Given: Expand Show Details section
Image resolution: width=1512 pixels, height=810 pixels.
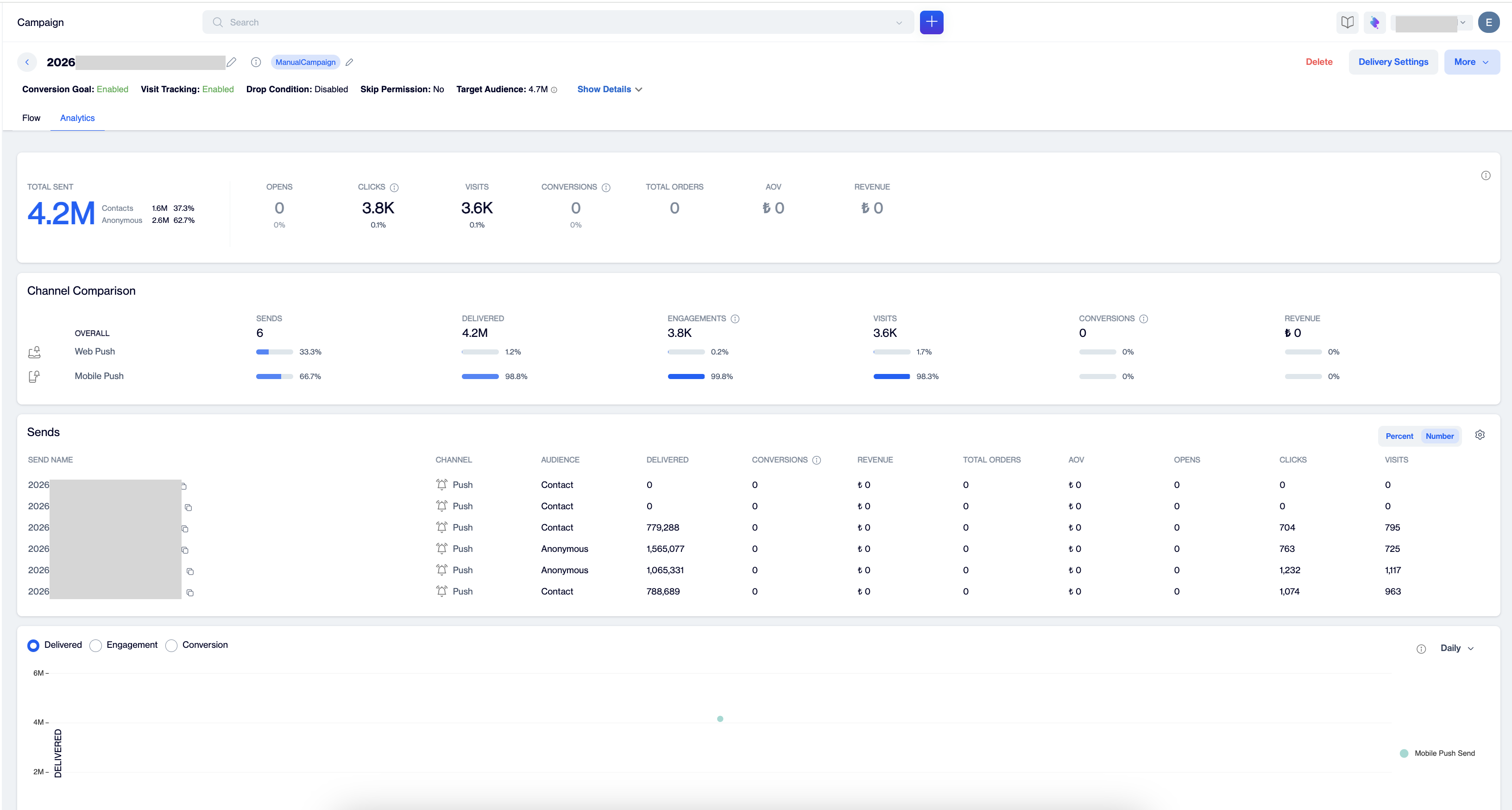Looking at the screenshot, I should [610, 89].
